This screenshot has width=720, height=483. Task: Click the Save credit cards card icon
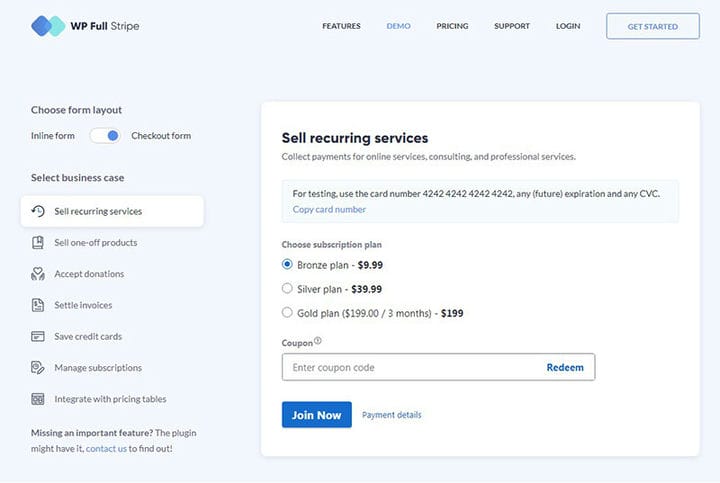[x=38, y=337]
